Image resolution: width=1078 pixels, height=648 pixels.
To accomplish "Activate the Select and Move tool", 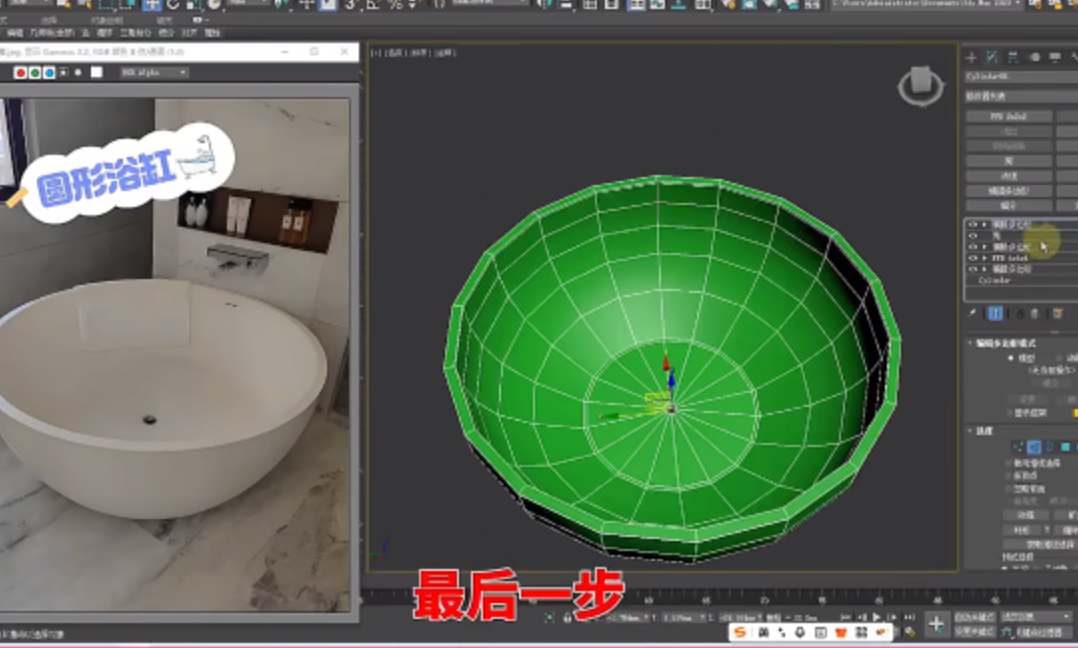I will coord(151,5).
